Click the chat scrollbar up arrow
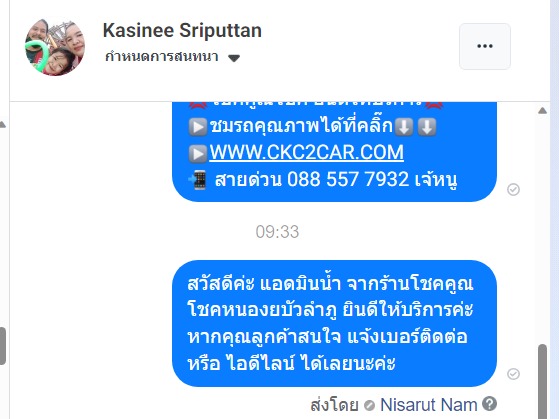This screenshot has height=419, width=559. (542, 111)
